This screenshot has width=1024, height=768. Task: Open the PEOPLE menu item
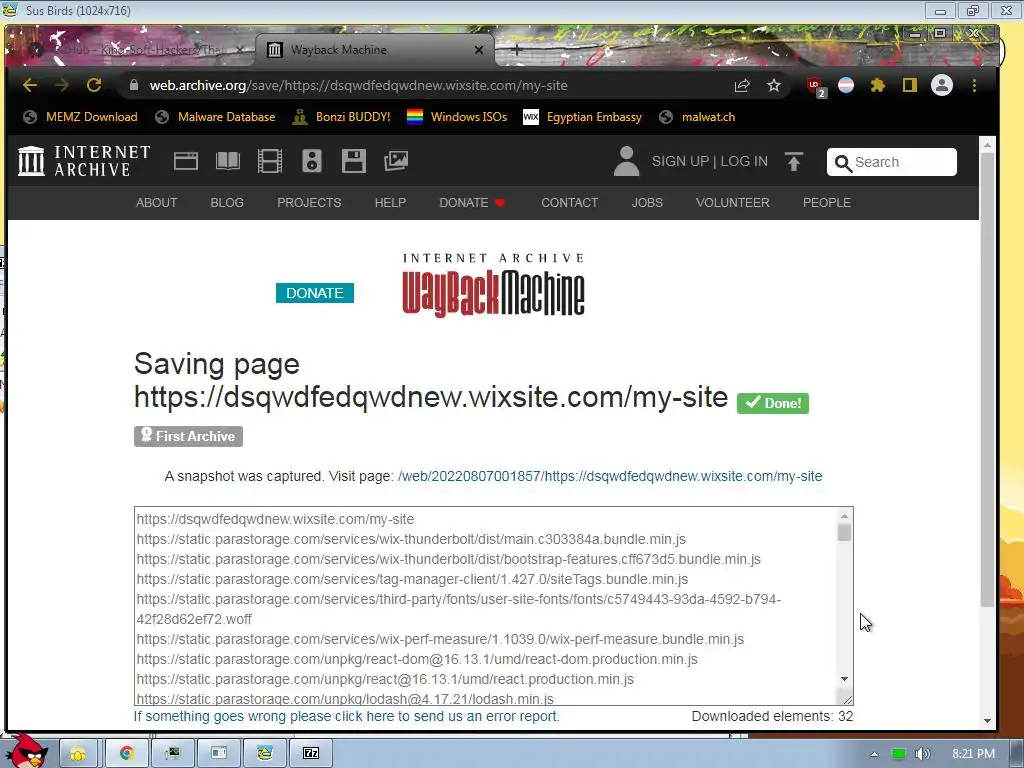click(x=826, y=202)
